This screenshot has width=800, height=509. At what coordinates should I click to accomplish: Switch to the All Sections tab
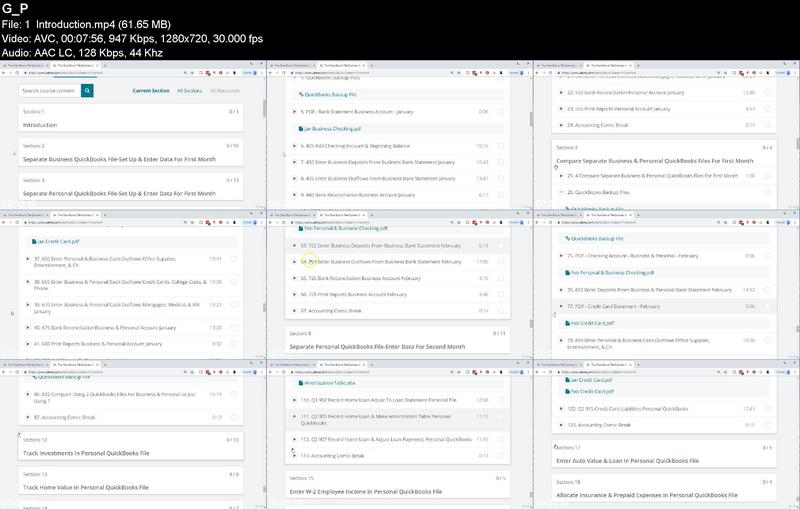tap(190, 91)
